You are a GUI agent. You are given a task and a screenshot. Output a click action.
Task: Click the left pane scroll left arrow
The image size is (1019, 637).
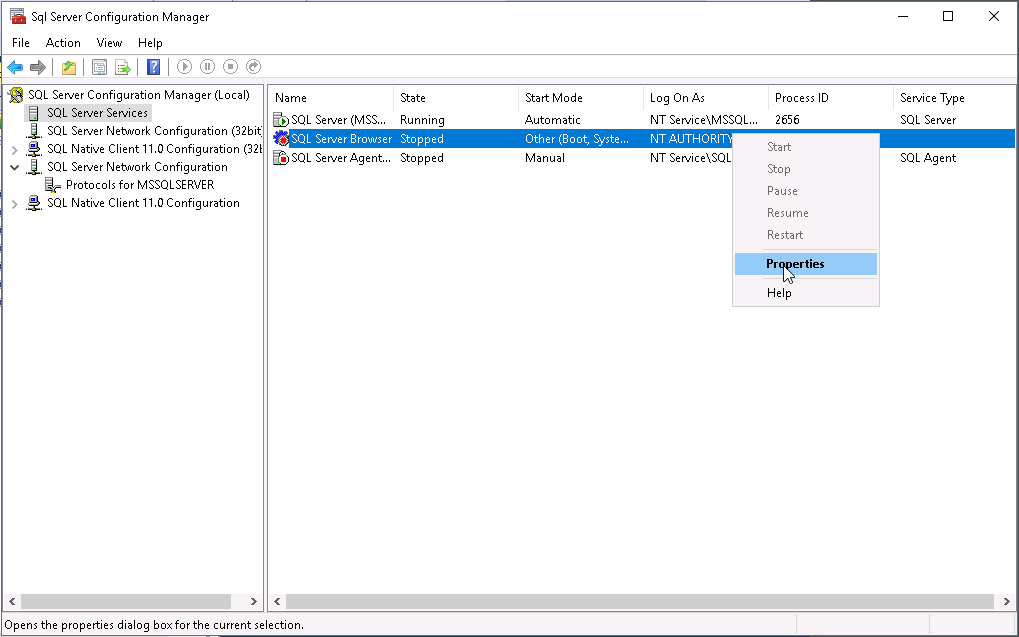tap(12, 601)
